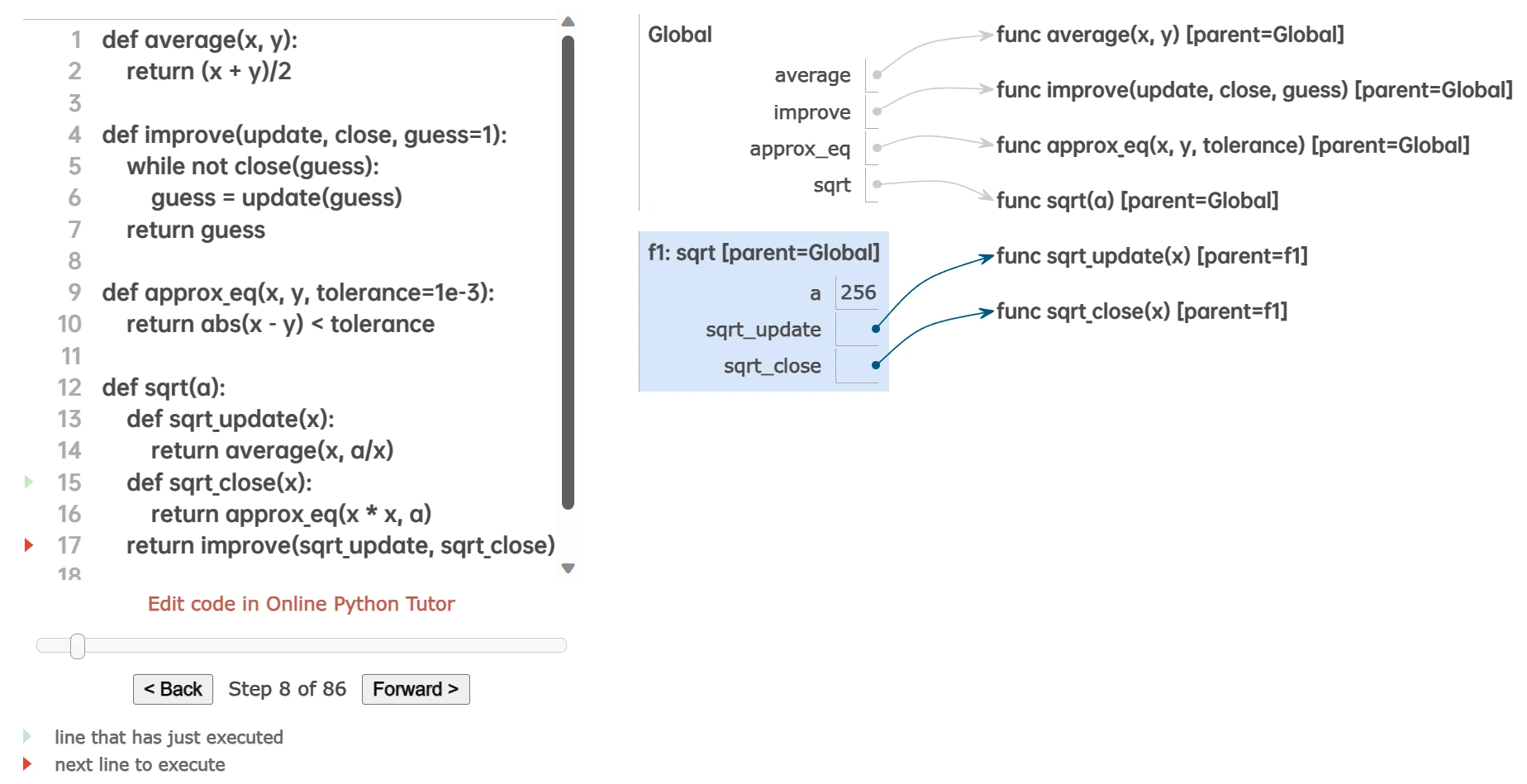The image size is (1527, 784).
Task: Click code line 12 def sqrt(a)
Action: click(x=164, y=387)
